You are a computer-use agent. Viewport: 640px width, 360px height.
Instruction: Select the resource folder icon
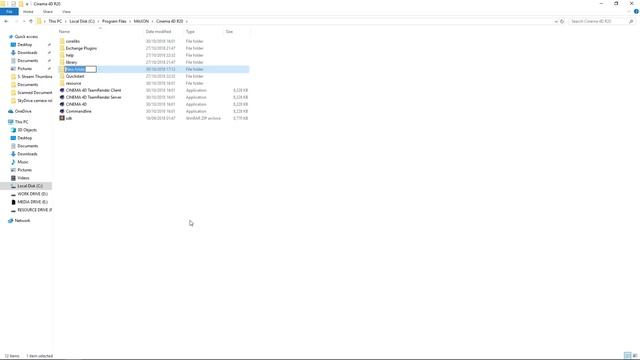[x=62, y=83]
